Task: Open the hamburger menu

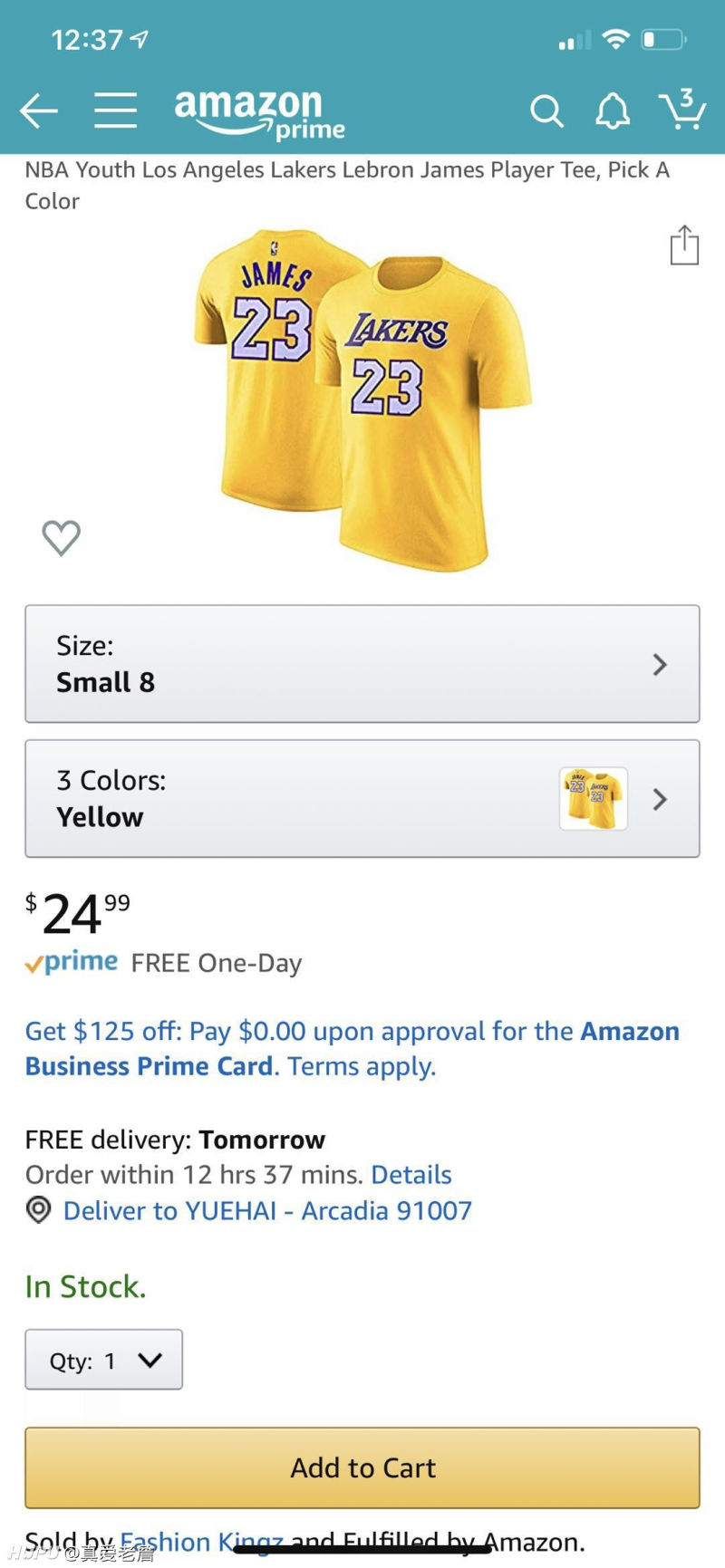Action: coord(115,111)
